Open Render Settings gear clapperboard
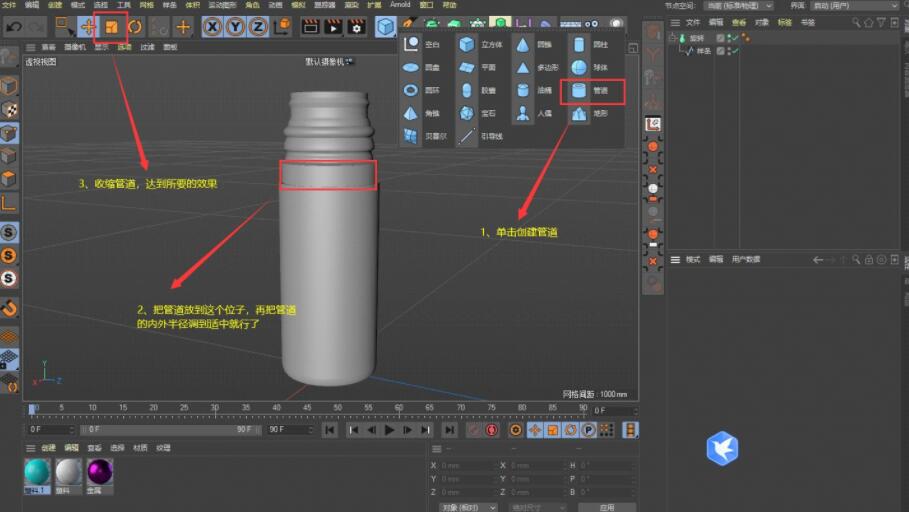This screenshot has height=512, width=909. click(357, 27)
